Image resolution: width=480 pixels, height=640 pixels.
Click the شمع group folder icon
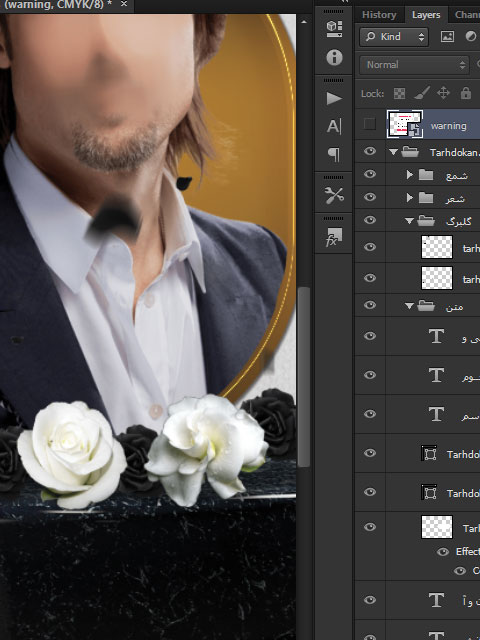pos(426,175)
